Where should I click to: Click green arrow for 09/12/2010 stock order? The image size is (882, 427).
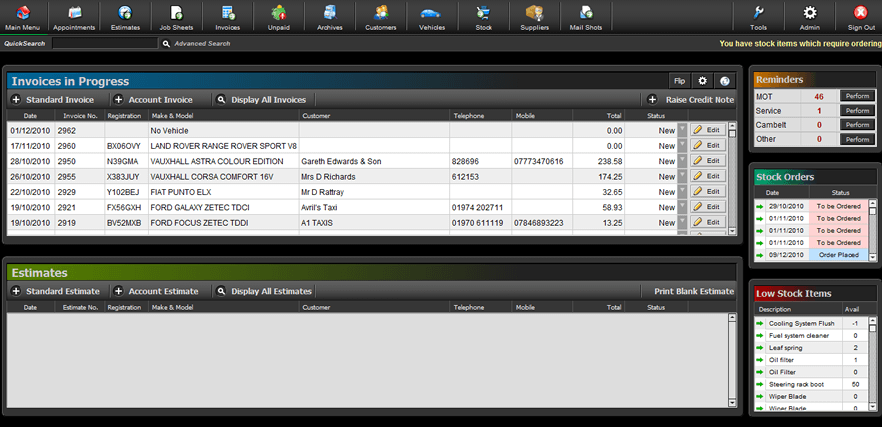coord(760,254)
